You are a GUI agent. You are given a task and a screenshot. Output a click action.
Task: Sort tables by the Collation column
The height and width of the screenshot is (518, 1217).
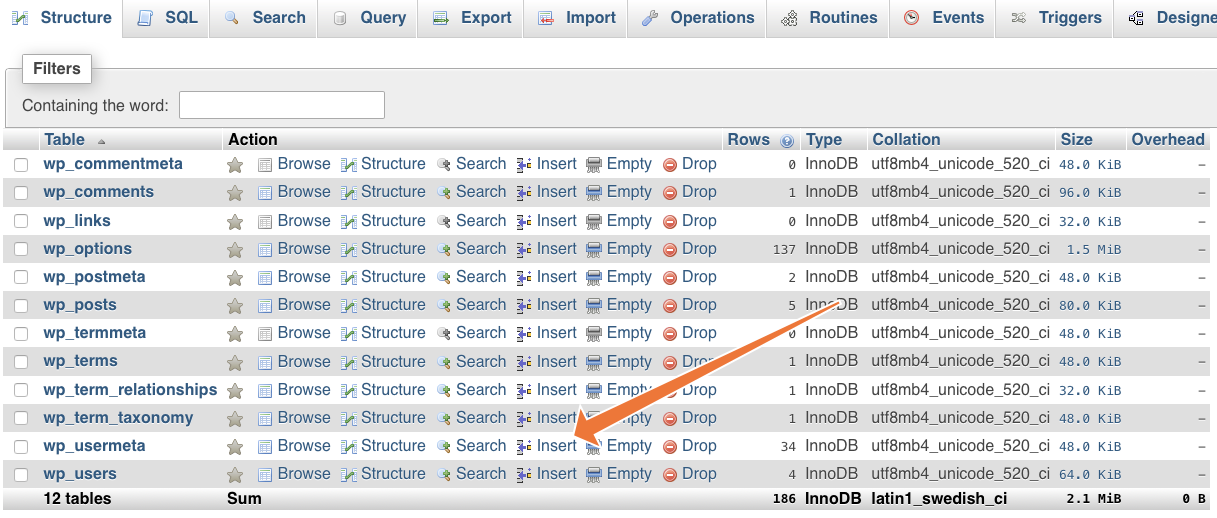click(x=906, y=140)
